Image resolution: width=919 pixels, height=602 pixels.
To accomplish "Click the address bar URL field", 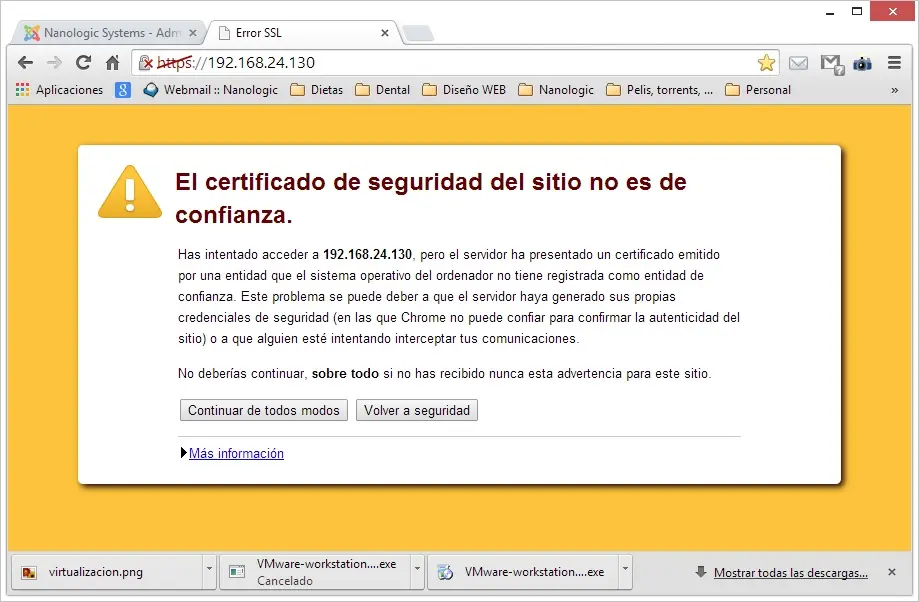I will tap(455, 62).
